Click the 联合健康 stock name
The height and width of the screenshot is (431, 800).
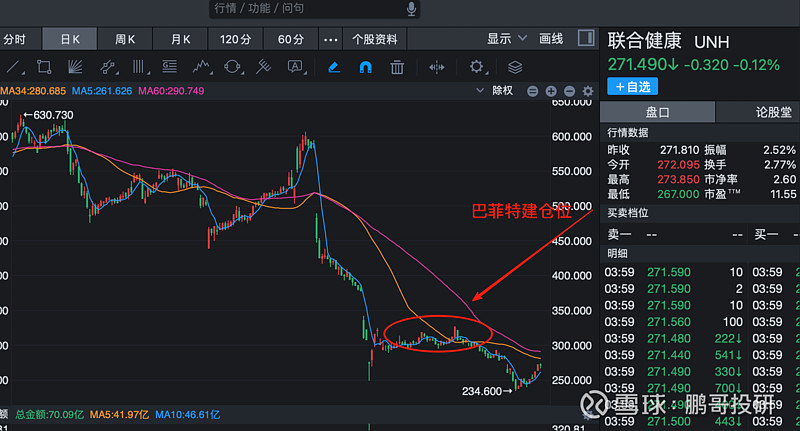click(644, 41)
